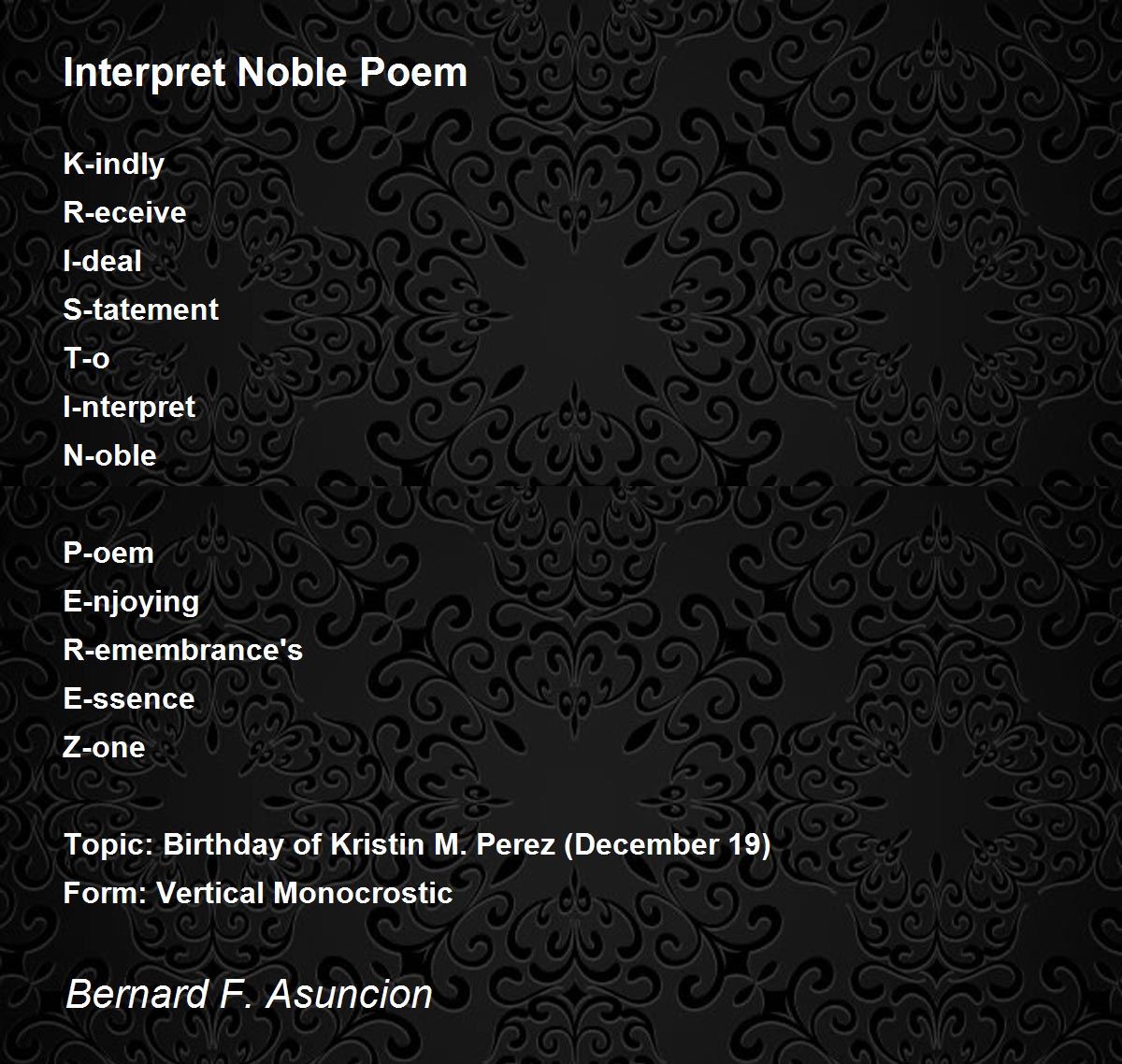The width and height of the screenshot is (1122, 1064).
Task: Click the R-eceive line
Action: coord(125,213)
